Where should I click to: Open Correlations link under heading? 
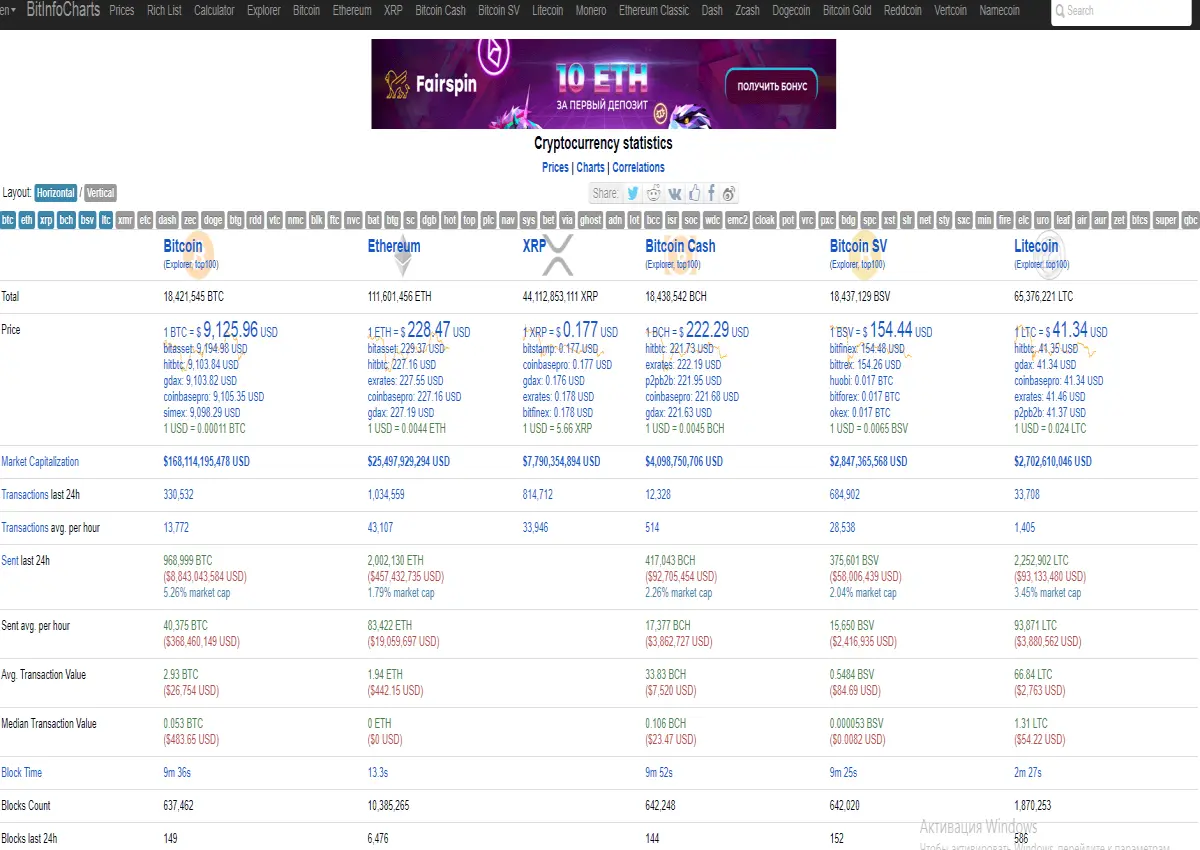(638, 168)
